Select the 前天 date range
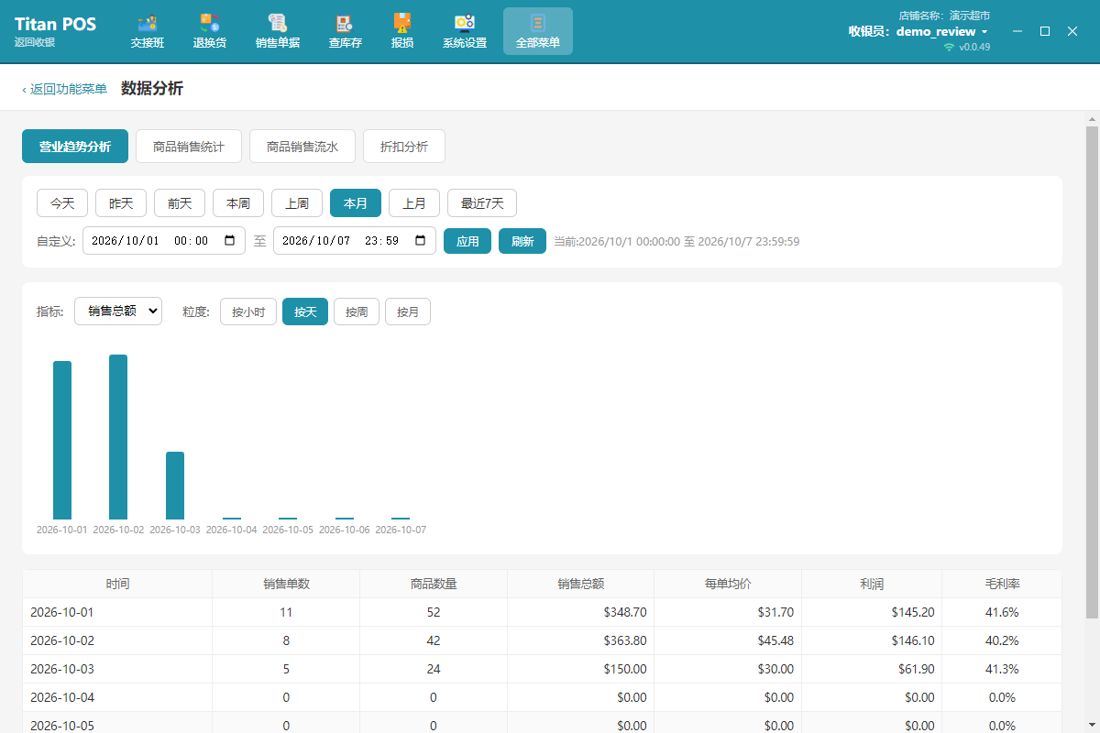This screenshot has width=1100, height=733. coord(180,203)
